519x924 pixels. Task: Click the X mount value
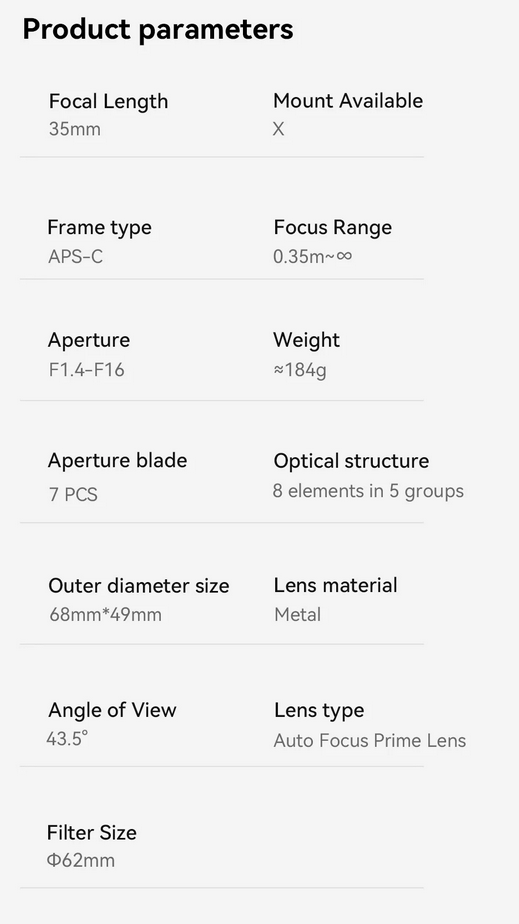click(x=279, y=129)
